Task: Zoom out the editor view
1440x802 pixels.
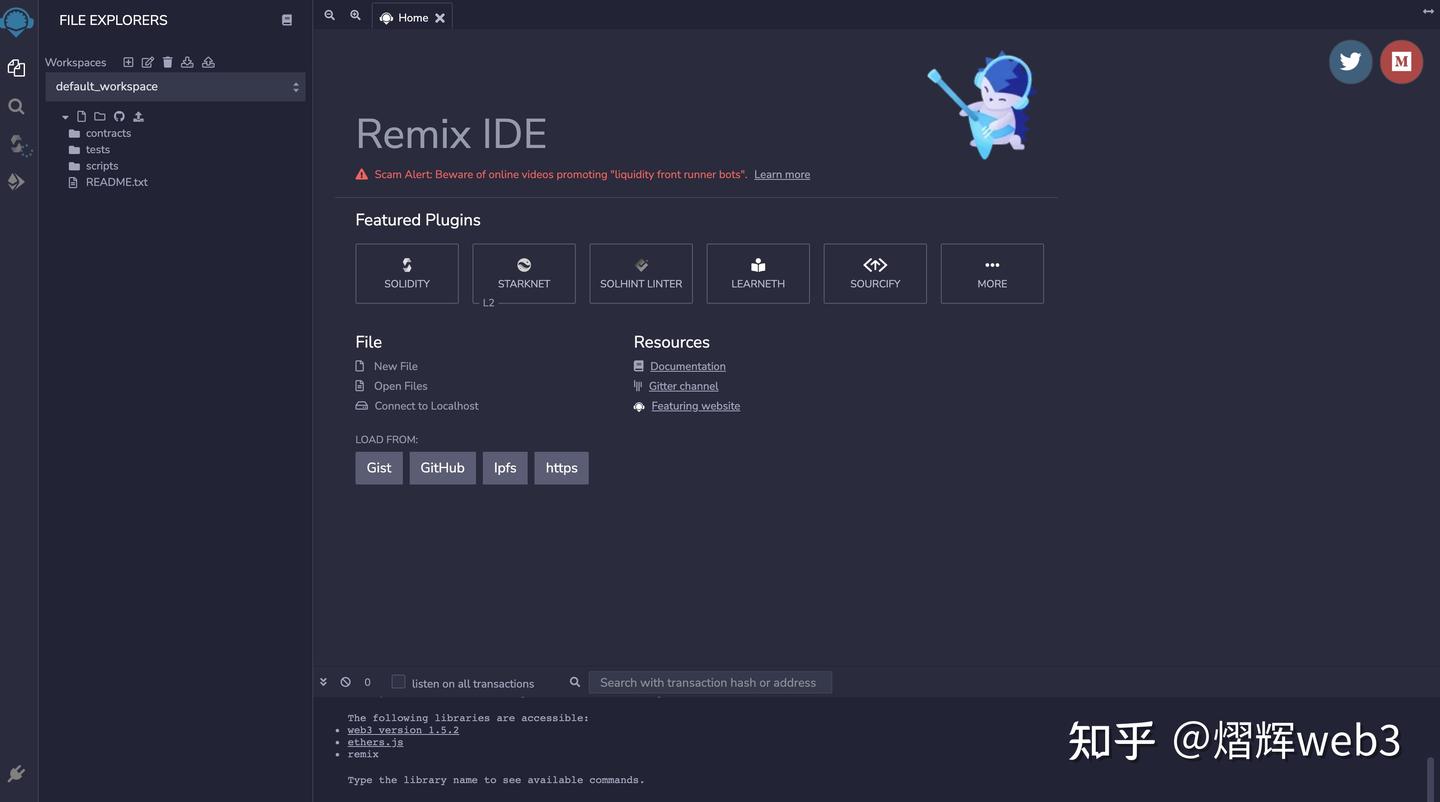Action: pyautogui.click(x=330, y=16)
